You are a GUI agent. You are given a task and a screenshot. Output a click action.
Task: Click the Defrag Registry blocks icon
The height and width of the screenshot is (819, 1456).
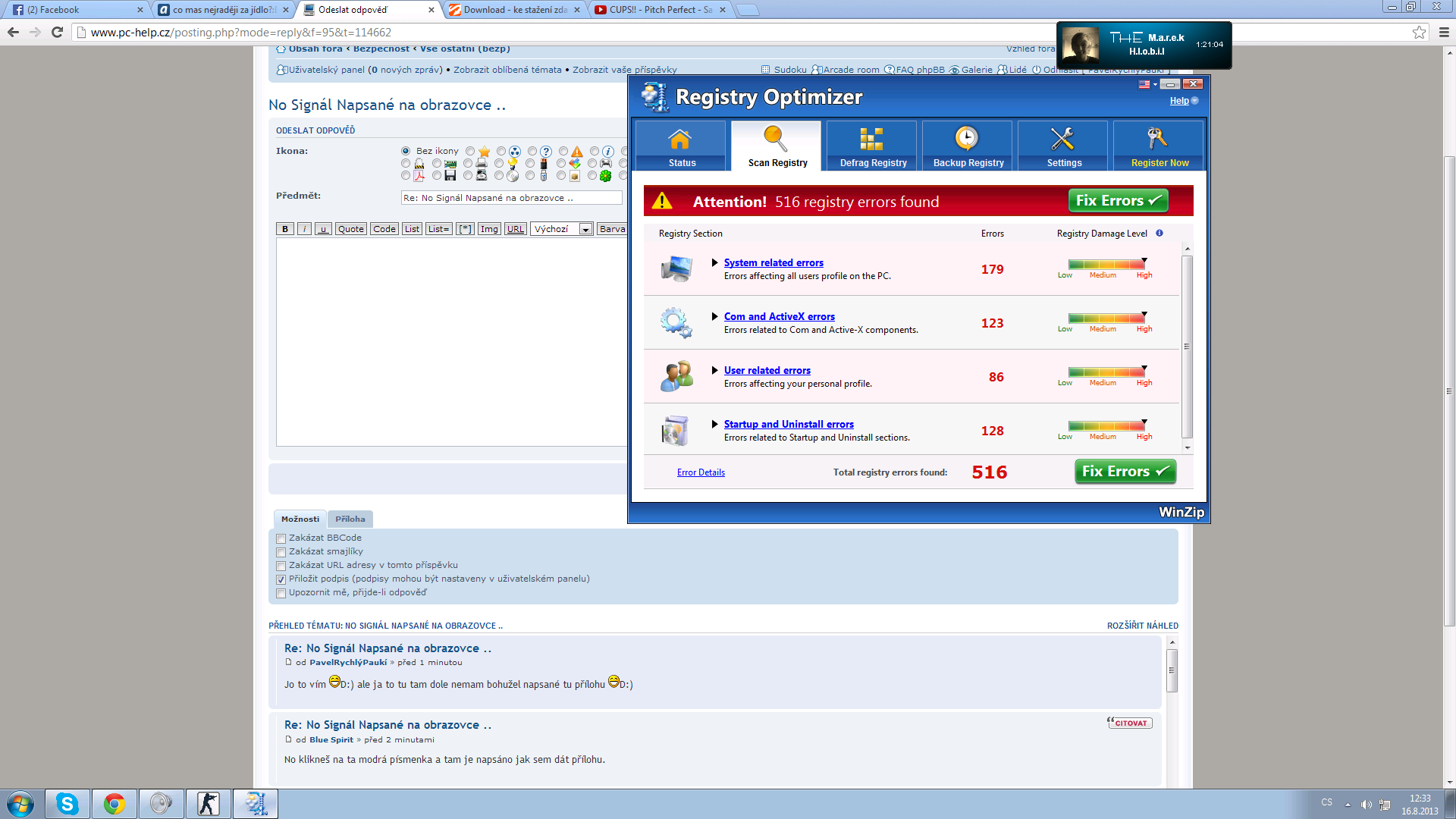pyautogui.click(x=871, y=140)
